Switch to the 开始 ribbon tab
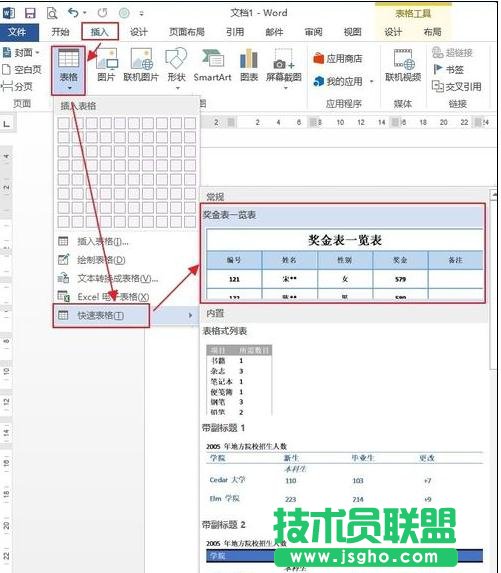The image size is (501, 573). 60,32
